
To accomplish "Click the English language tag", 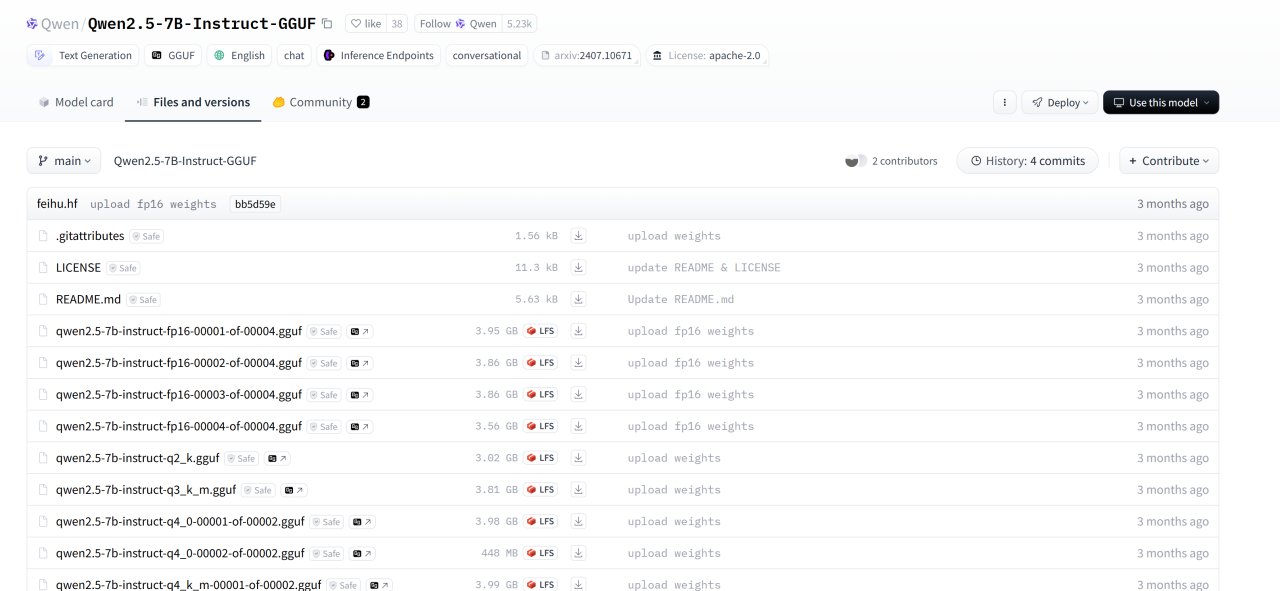I will coord(239,56).
